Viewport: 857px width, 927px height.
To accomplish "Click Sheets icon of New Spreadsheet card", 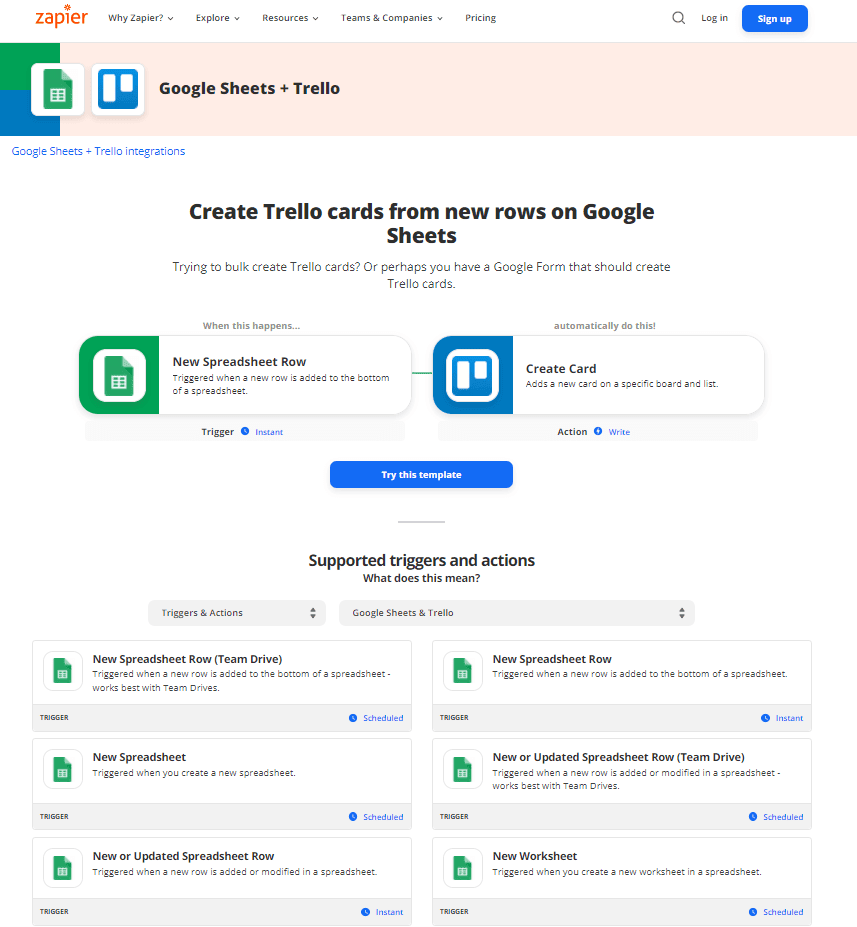I will (x=63, y=769).
